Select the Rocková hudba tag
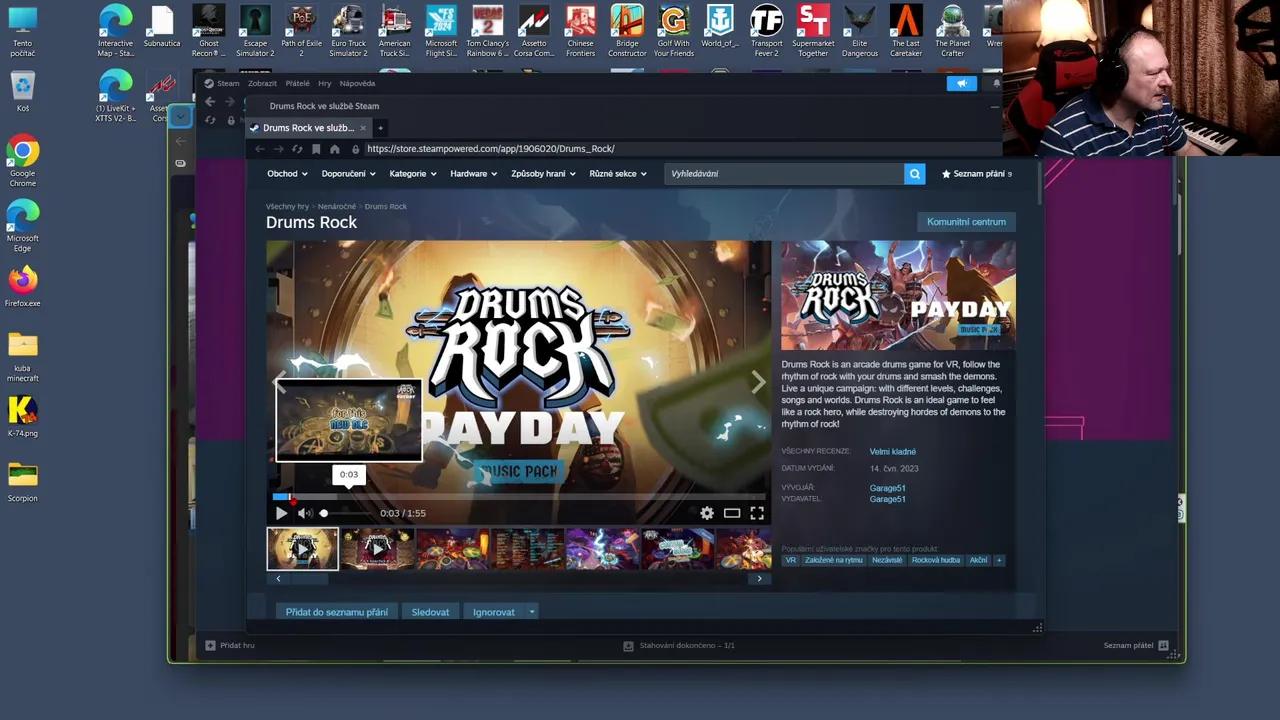The image size is (1280, 720). coord(936,560)
